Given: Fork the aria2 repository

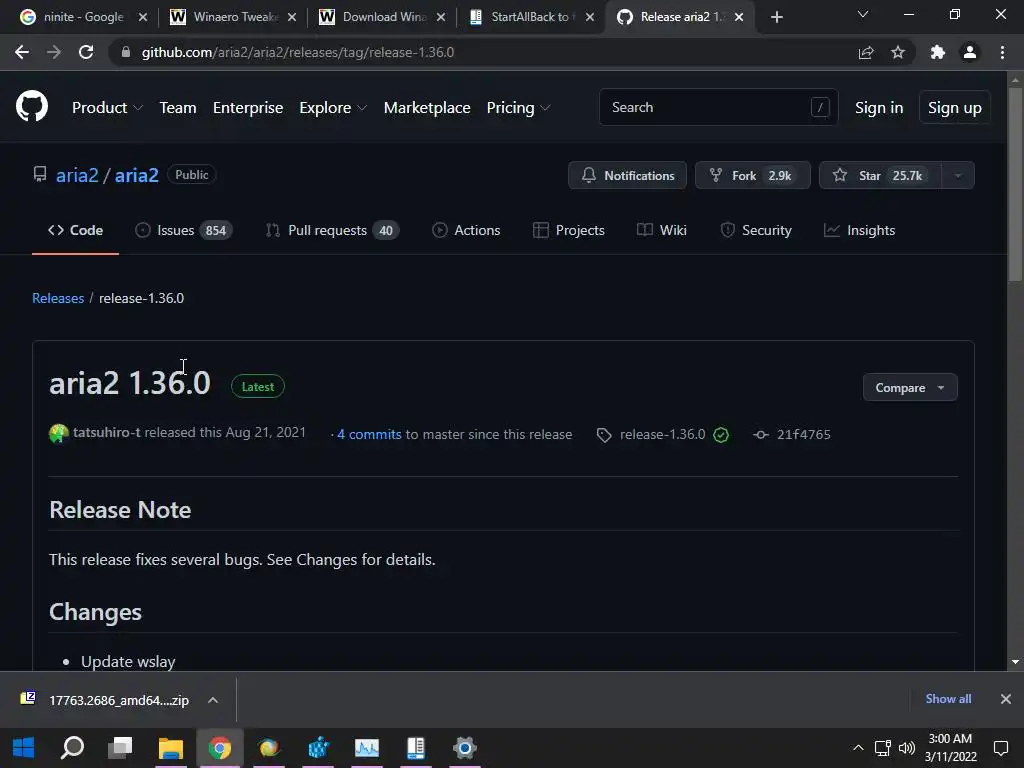Looking at the screenshot, I should tap(752, 175).
